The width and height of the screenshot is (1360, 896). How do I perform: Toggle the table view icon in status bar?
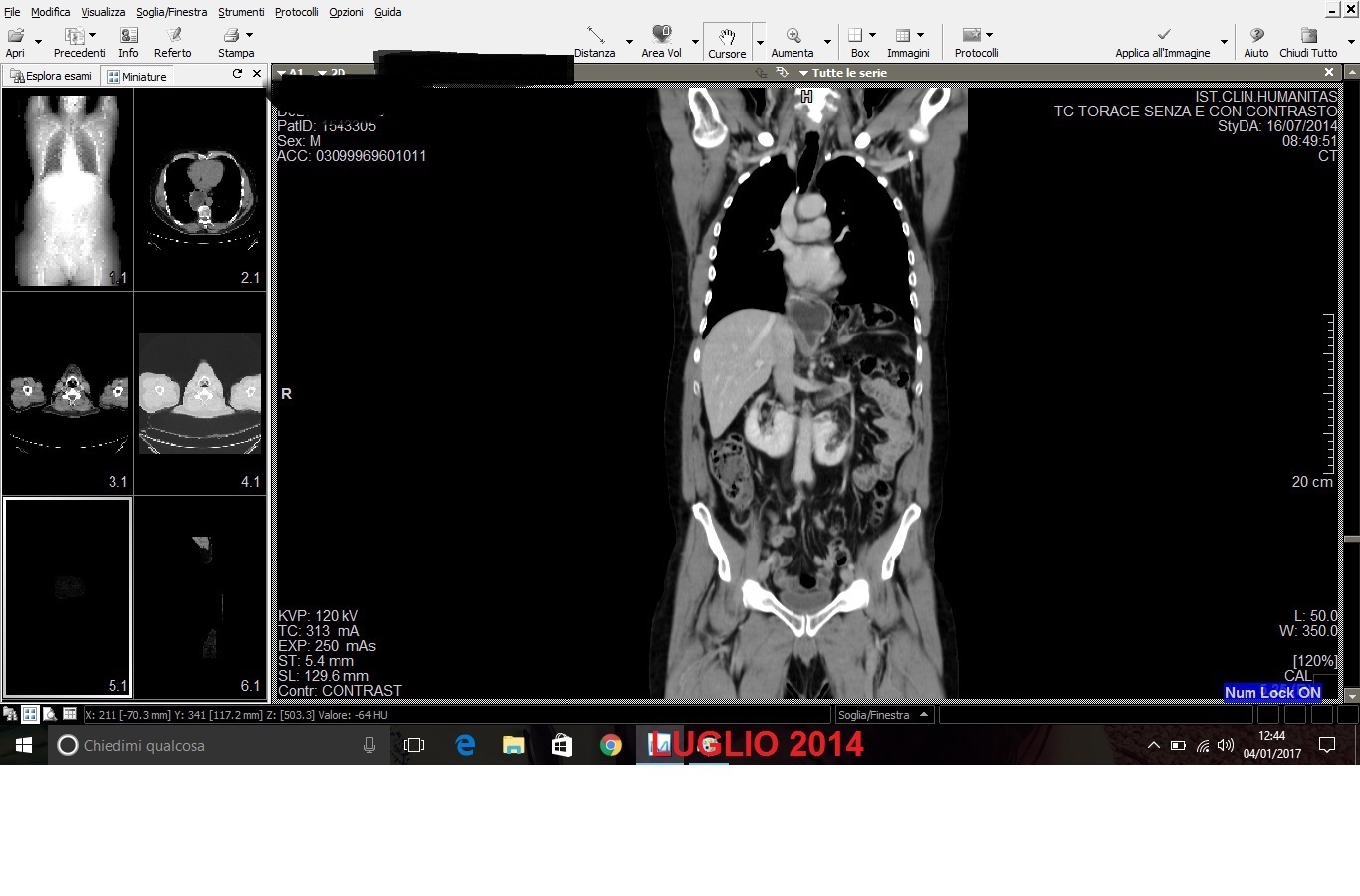tap(69, 714)
